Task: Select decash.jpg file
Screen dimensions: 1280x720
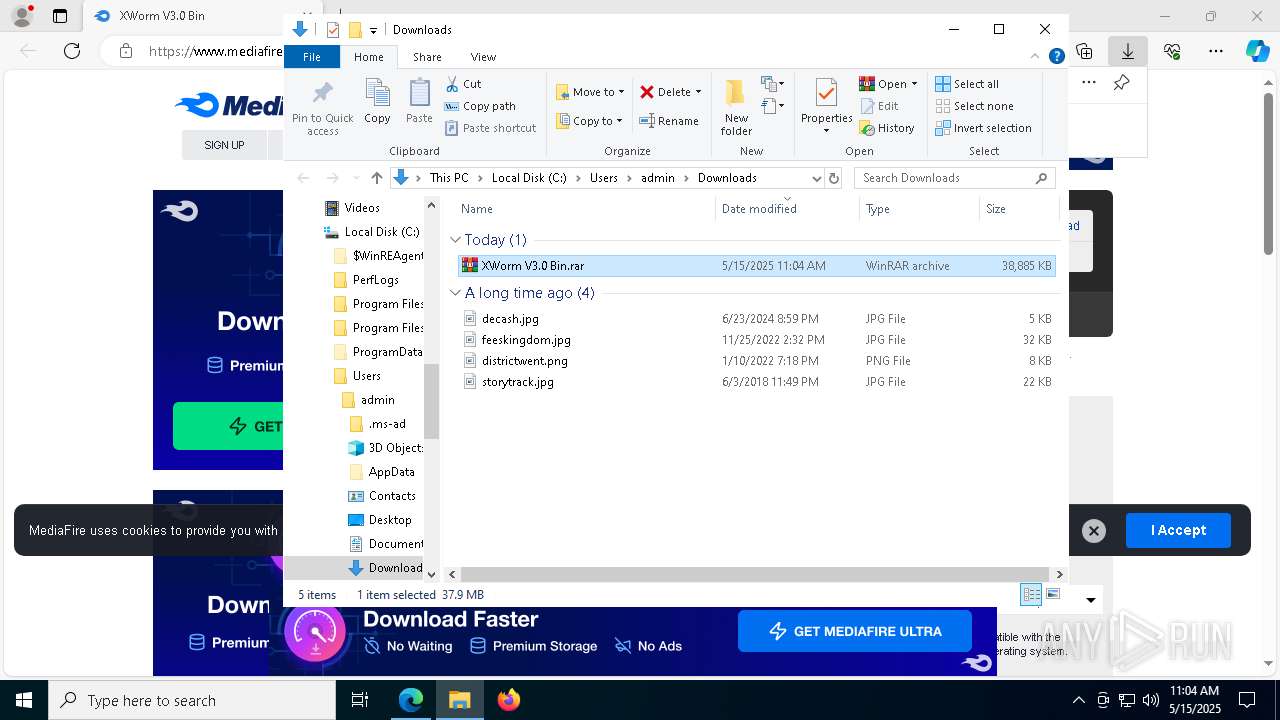Action: click(x=756, y=319)
